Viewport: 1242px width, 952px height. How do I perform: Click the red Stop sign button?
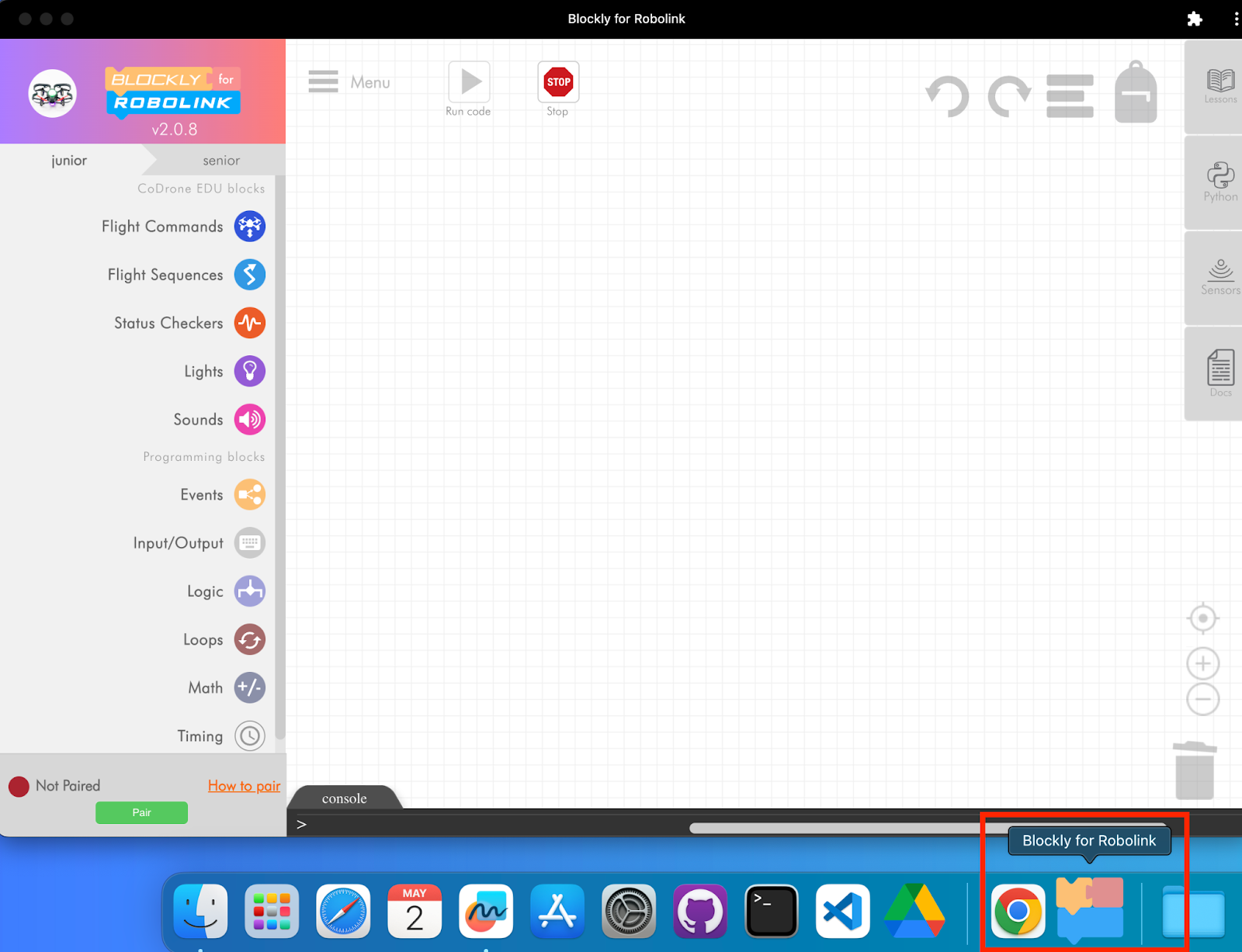[x=558, y=81]
